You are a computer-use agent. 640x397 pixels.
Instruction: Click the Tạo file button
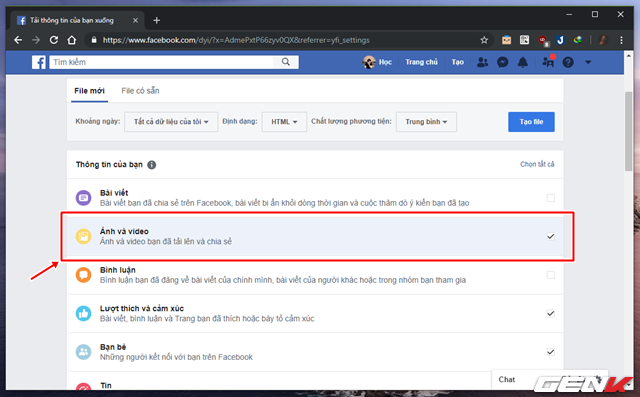531,122
